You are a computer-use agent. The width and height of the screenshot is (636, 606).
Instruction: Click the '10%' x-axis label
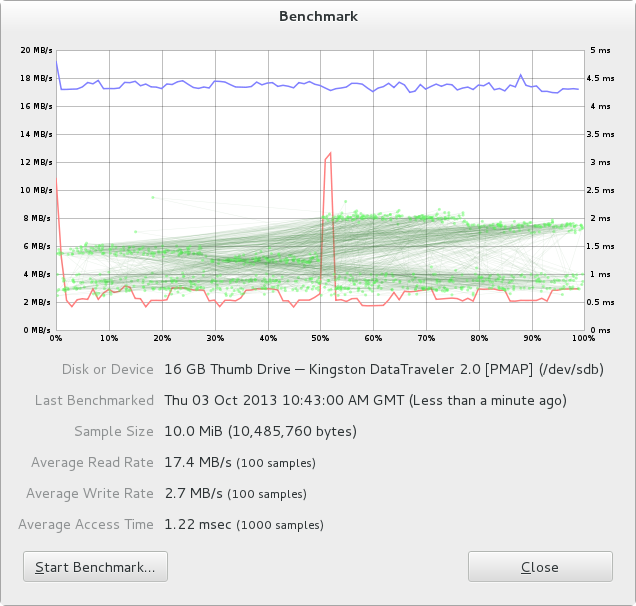(109, 338)
